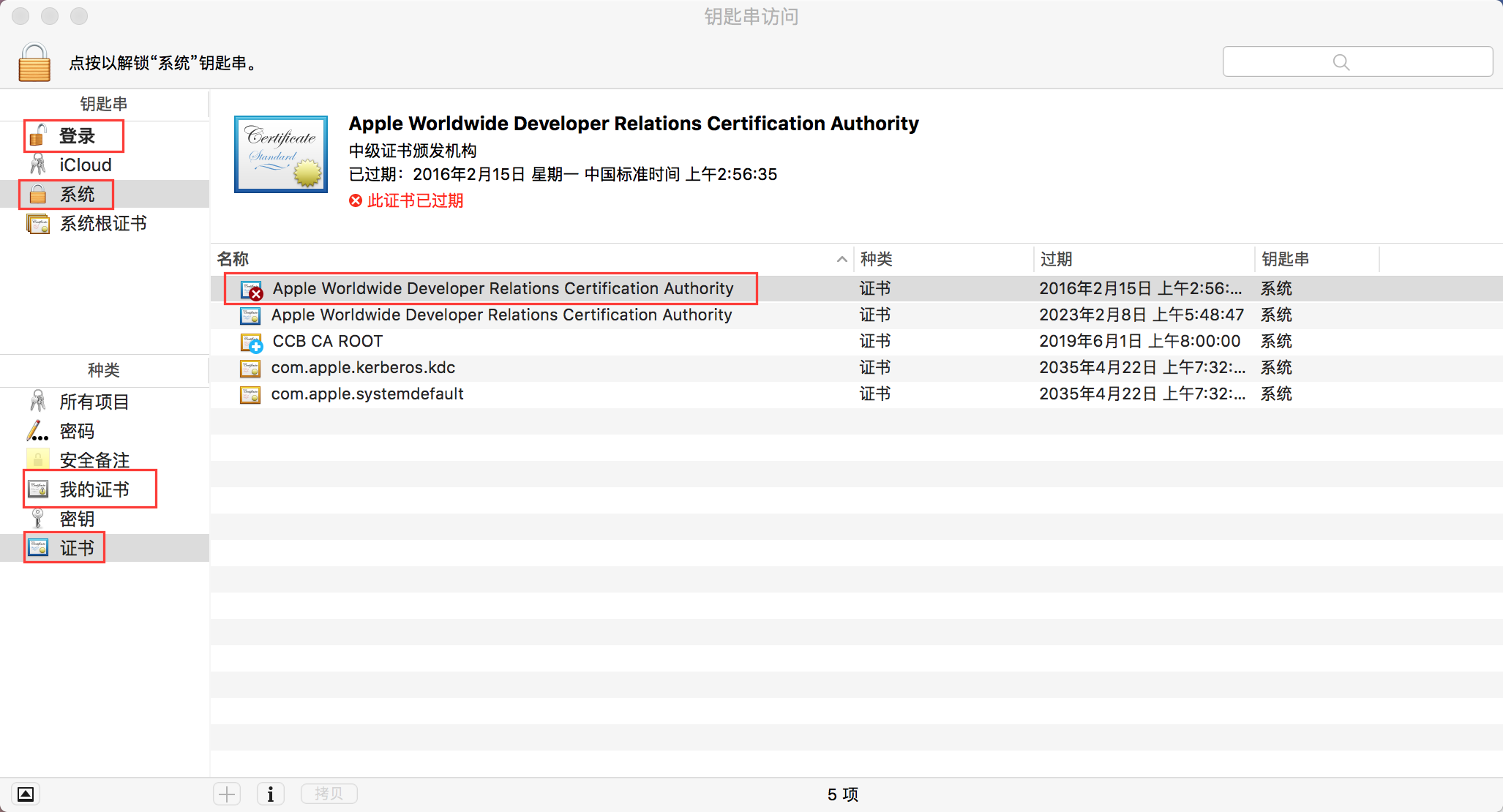1503x812 pixels.
Task: Click the padlock icon to unlock System keychain
Action: (34, 62)
